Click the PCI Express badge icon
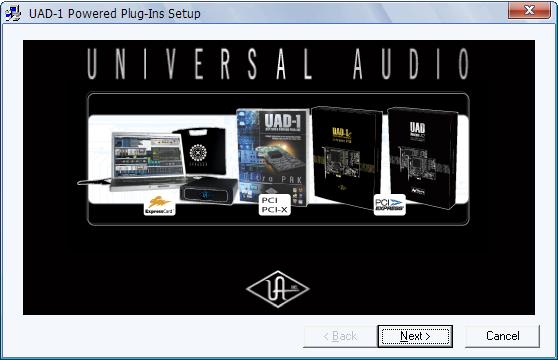 pos(390,205)
